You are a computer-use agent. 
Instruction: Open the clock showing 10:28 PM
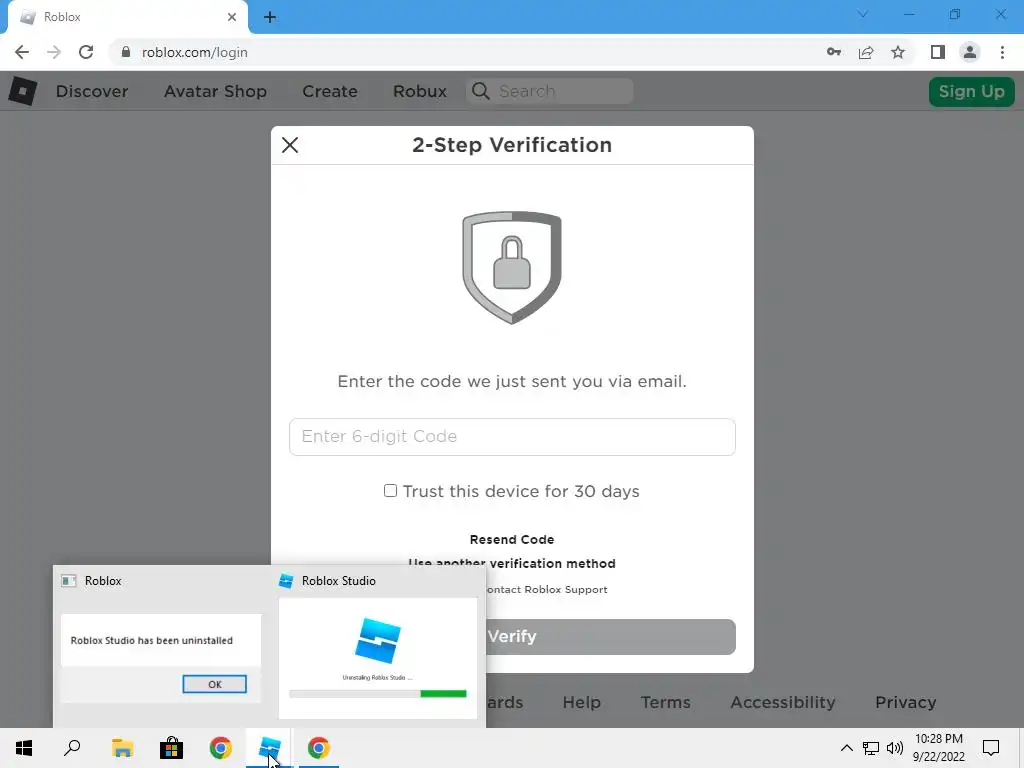click(938, 748)
